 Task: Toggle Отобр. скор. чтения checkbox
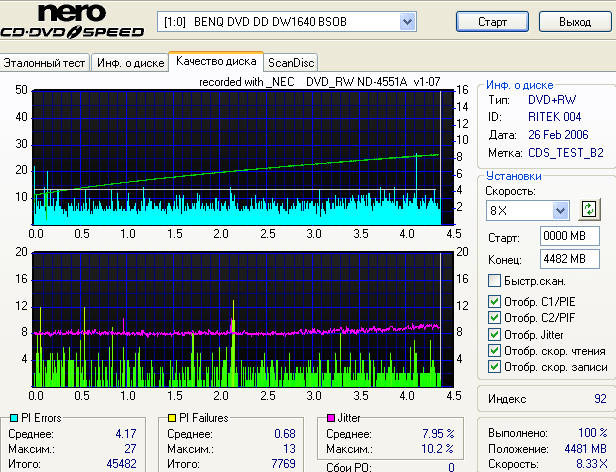pos(494,351)
